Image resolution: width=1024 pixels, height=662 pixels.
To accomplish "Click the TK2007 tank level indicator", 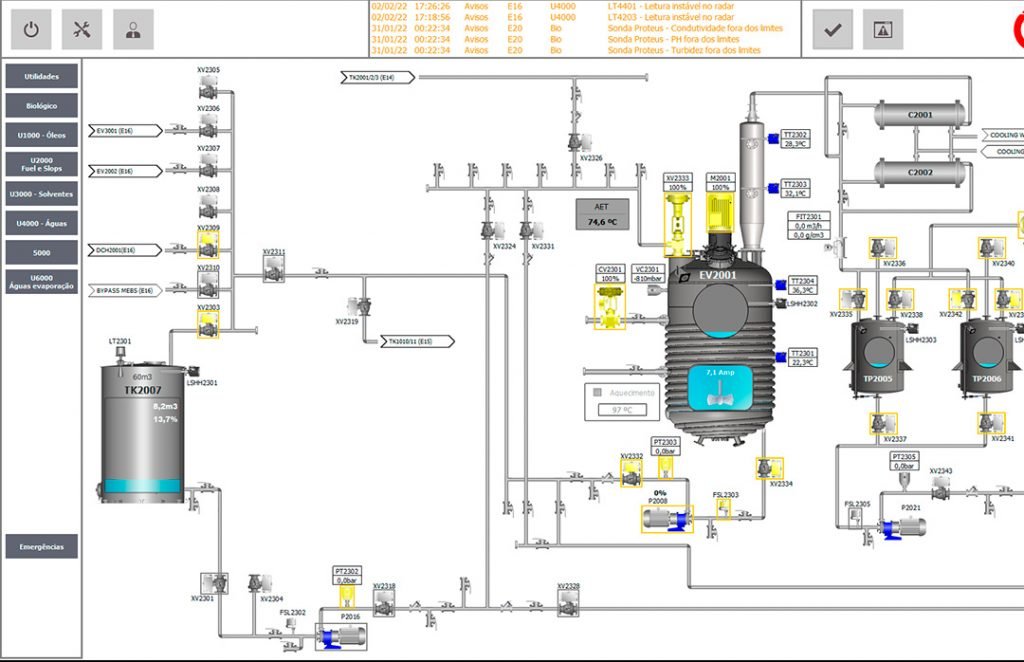I will point(141,486).
